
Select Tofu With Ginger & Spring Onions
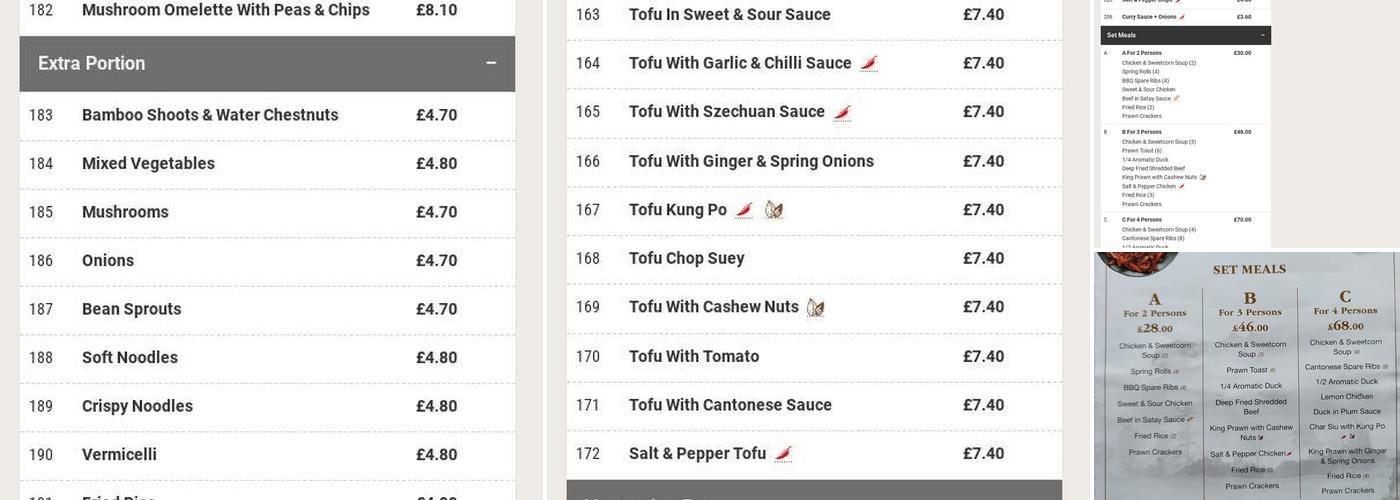click(751, 162)
